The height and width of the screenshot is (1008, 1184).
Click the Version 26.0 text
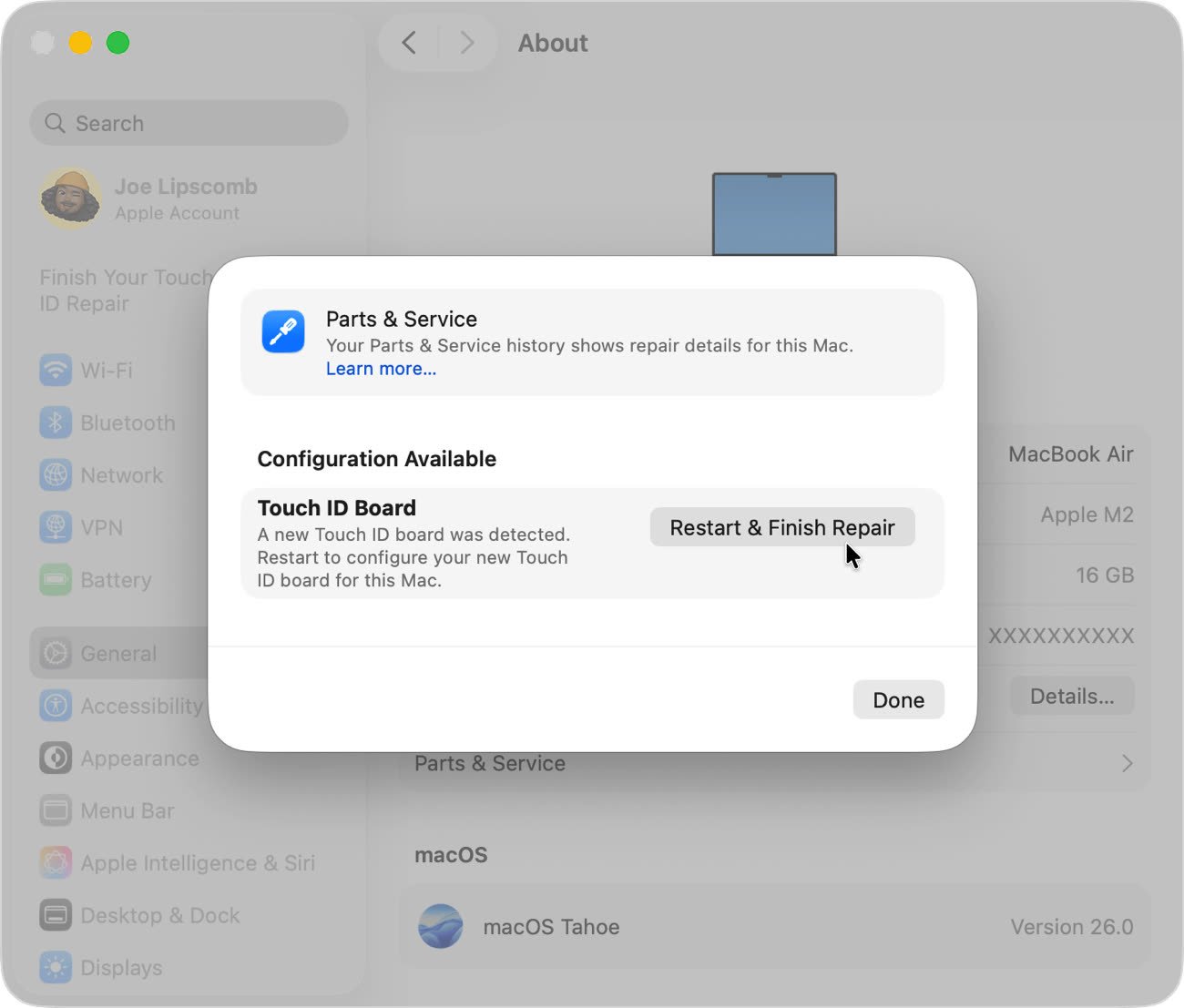click(1072, 927)
